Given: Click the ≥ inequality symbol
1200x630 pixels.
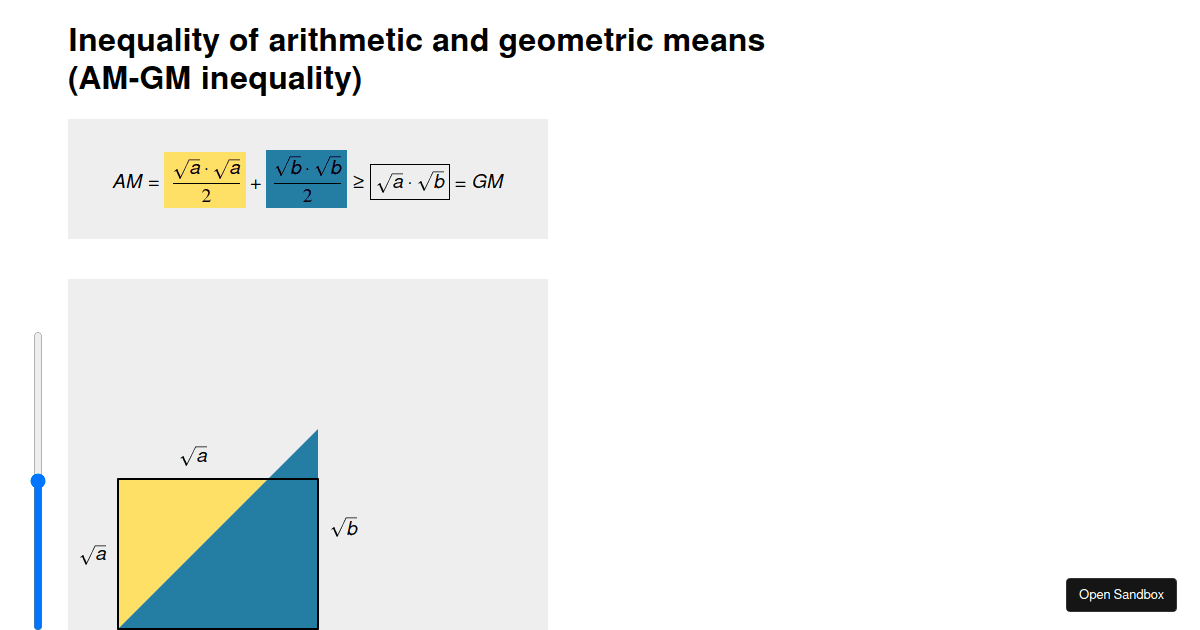Looking at the screenshot, I should (x=361, y=181).
